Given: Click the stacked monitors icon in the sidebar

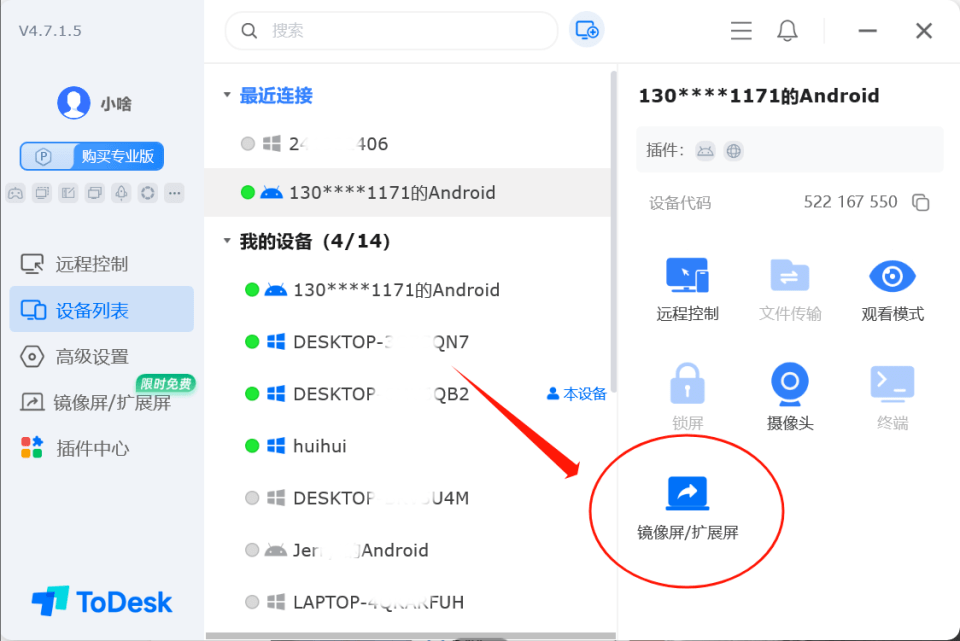Looking at the screenshot, I should click(95, 193).
